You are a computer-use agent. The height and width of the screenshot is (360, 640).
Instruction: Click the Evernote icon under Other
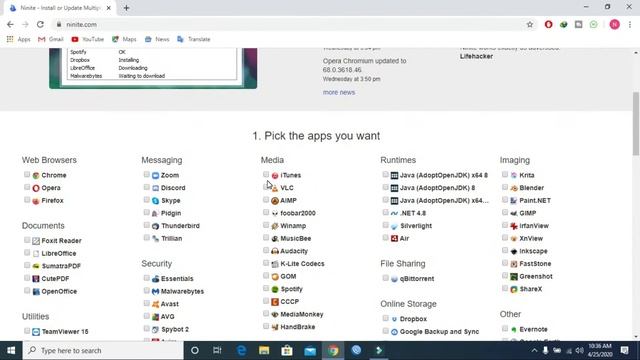tap(514, 329)
